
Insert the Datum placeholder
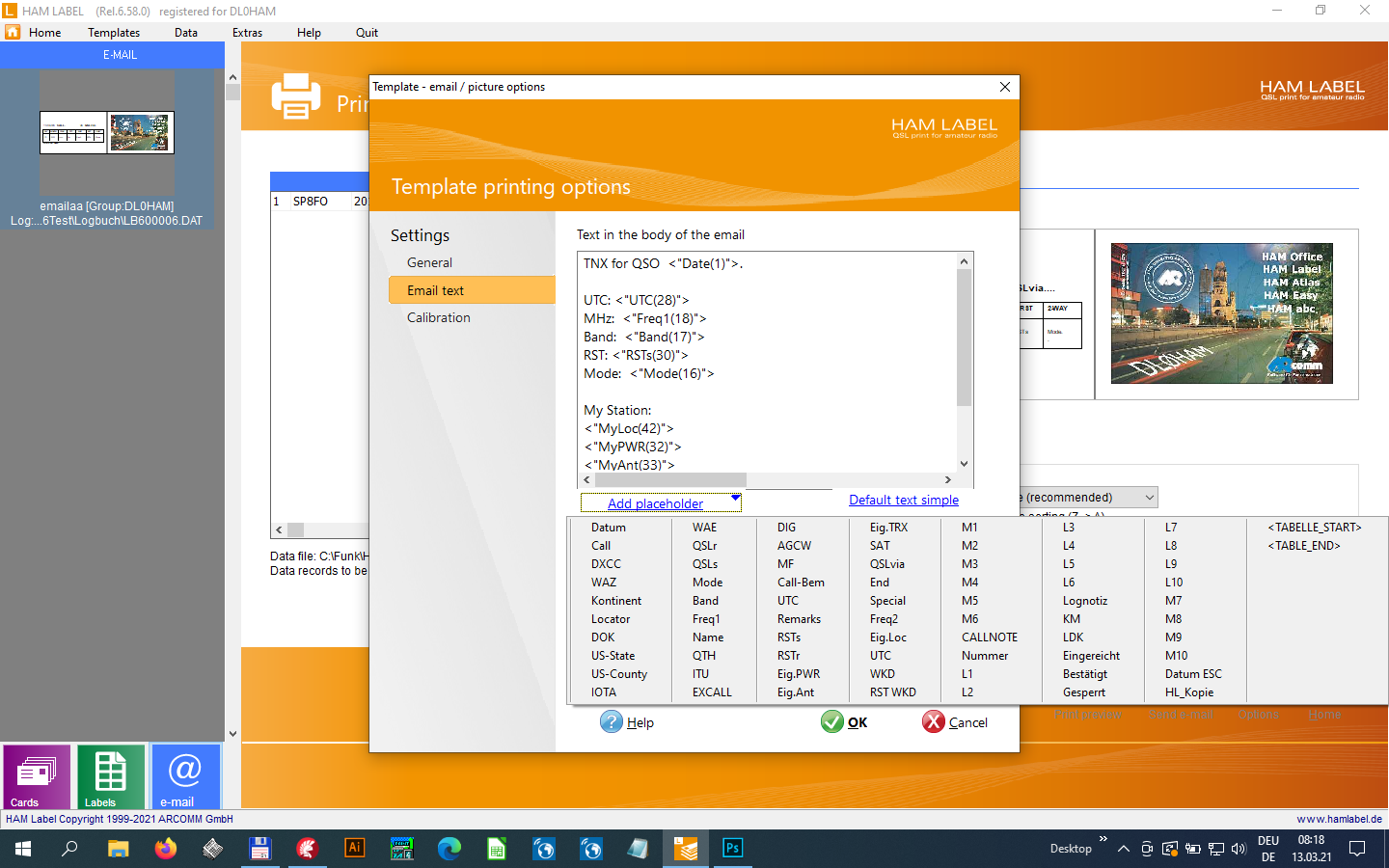[x=608, y=528]
